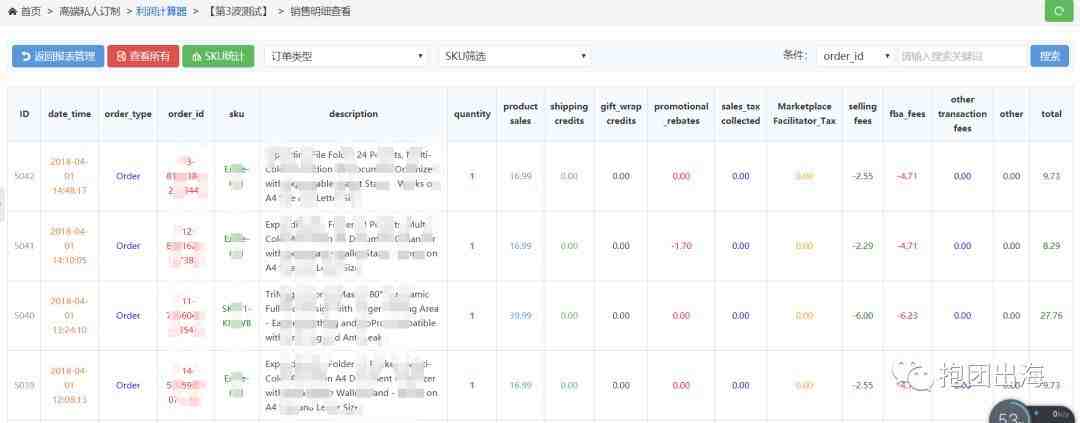The image size is (1080, 423).
Task: Open the order_id condition dropdown
Action: click(x=855, y=56)
